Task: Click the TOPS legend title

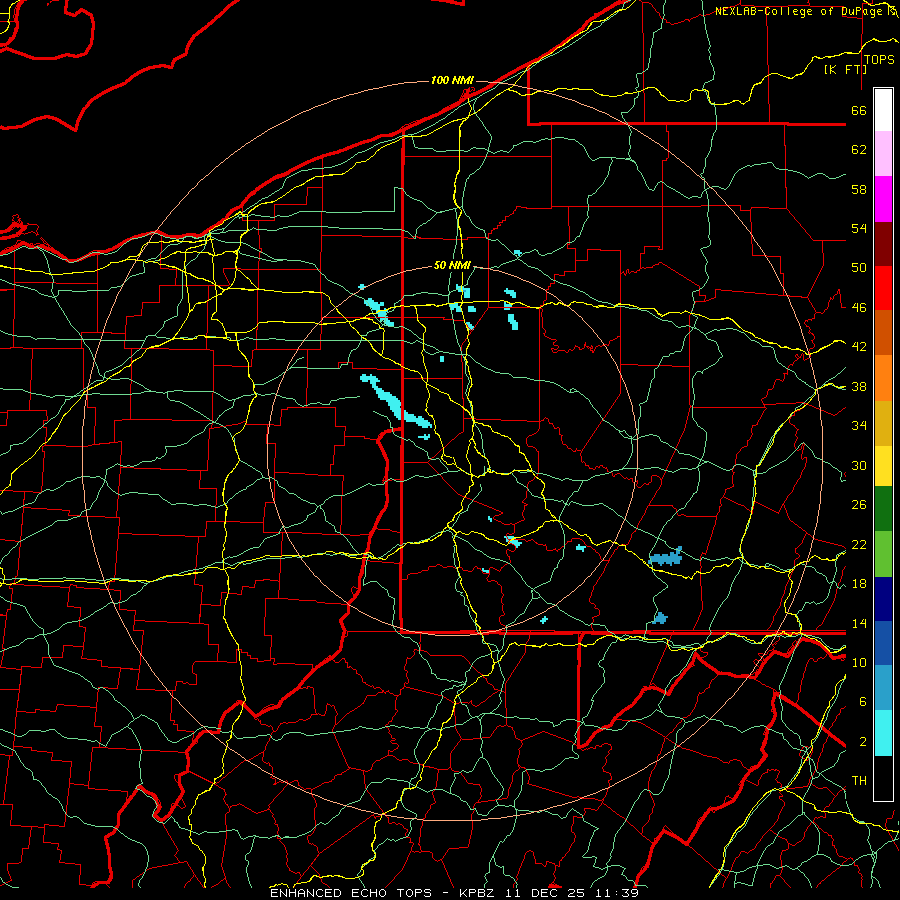Action: coord(879,60)
